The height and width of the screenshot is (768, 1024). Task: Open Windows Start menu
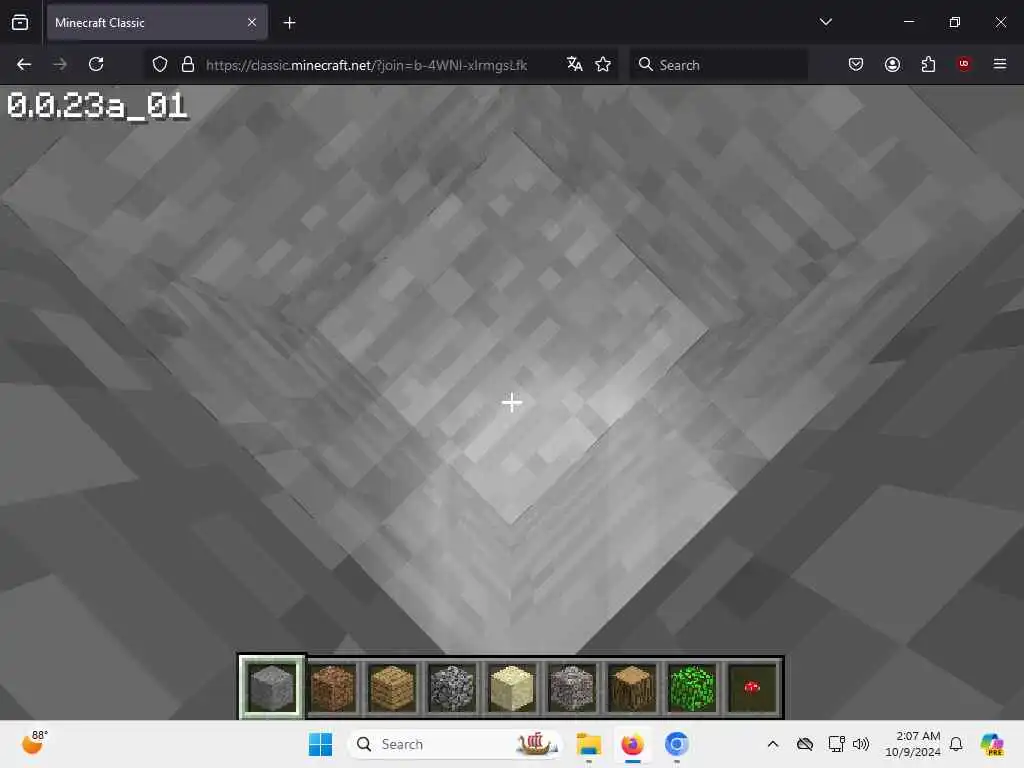321,744
